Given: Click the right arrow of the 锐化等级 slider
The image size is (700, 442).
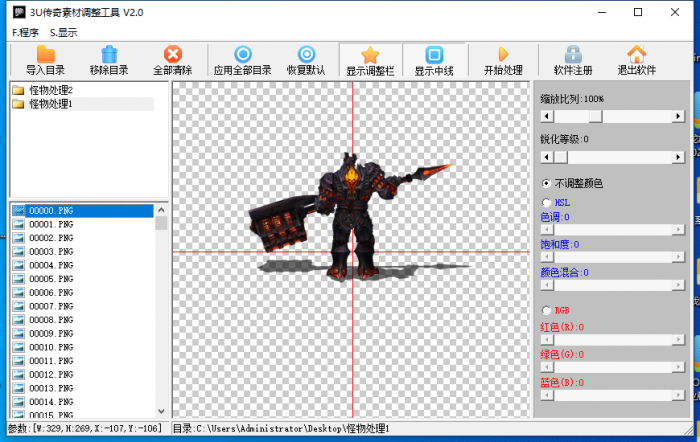Looking at the screenshot, I should (678, 157).
